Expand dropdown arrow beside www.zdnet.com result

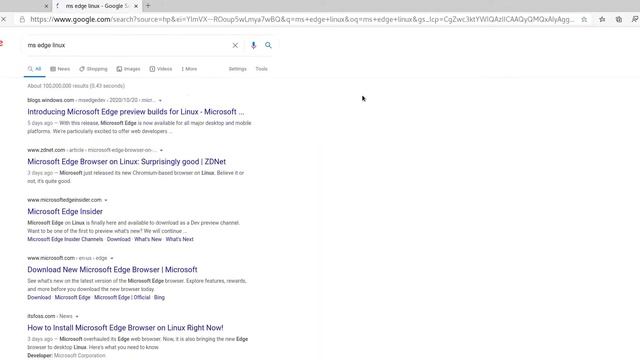tap(161, 150)
